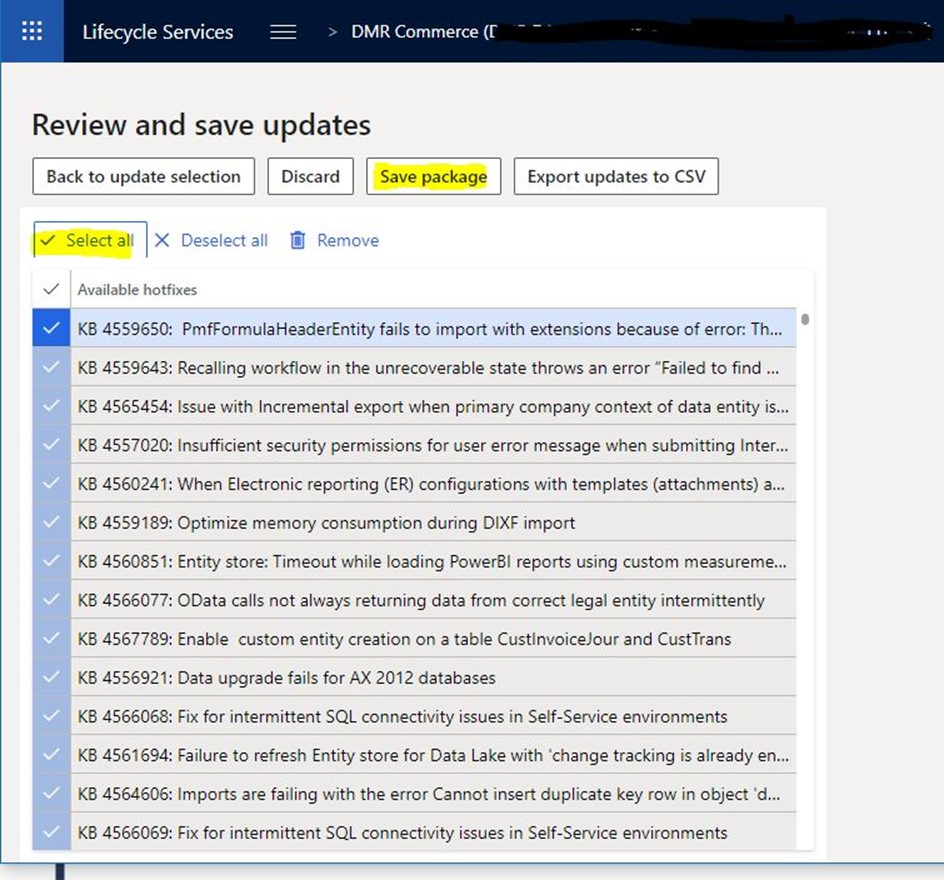Click the Deselect all label
Viewport: 944px width, 880px height.
point(224,240)
